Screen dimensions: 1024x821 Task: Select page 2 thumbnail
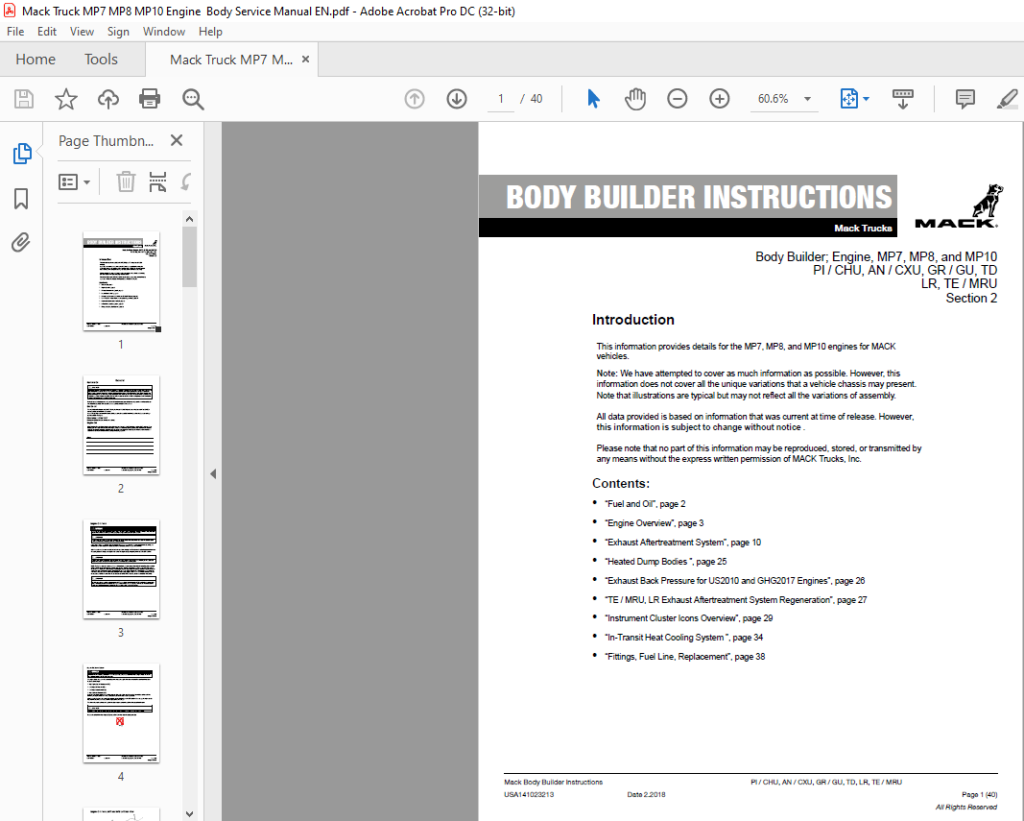coord(121,425)
